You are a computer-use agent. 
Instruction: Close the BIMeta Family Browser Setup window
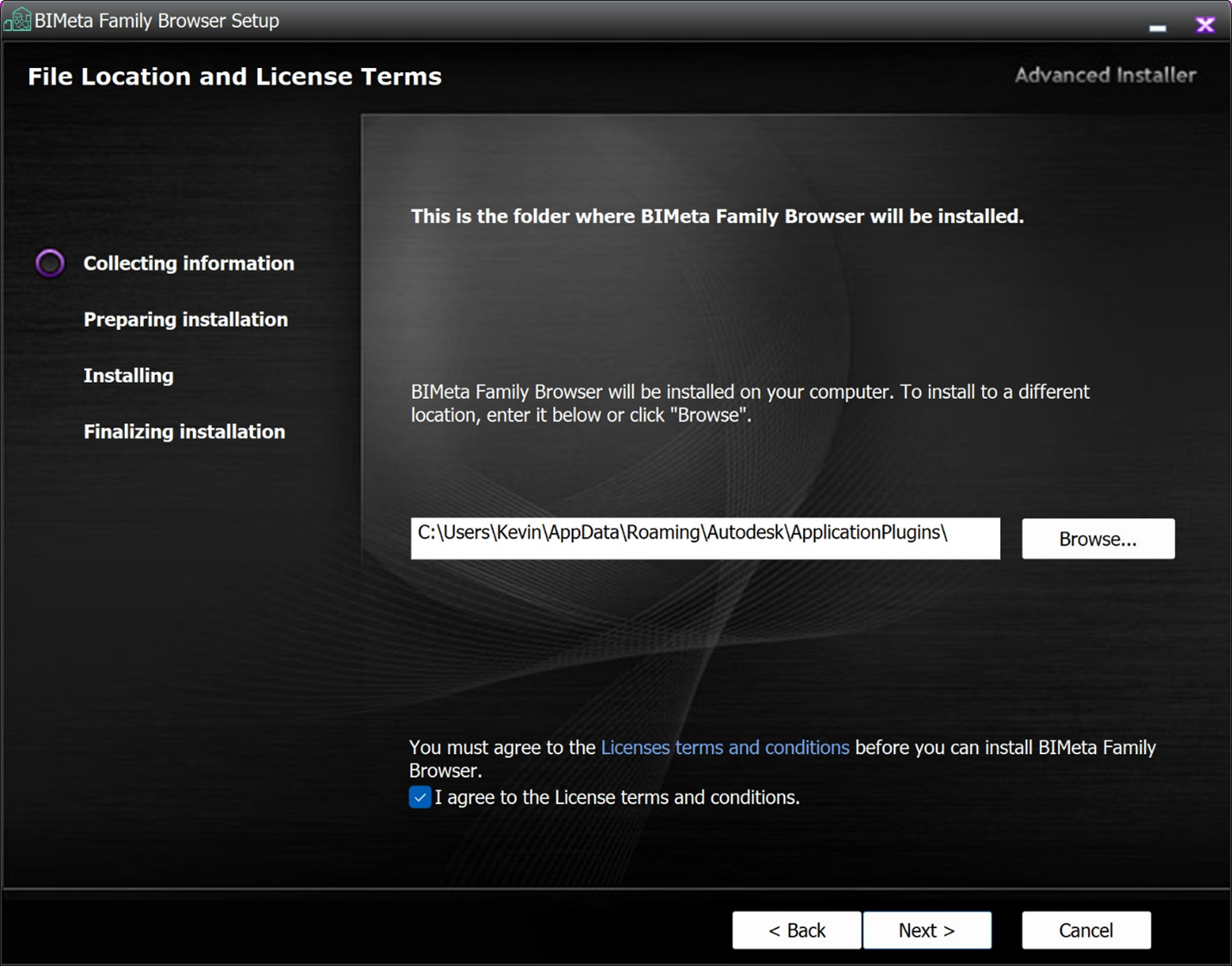coord(1205,25)
